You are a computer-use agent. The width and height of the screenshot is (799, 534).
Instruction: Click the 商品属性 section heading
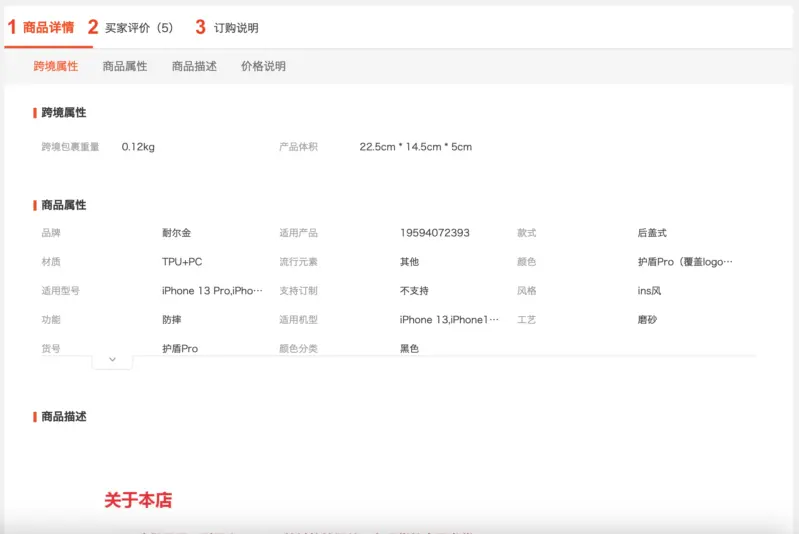64,205
